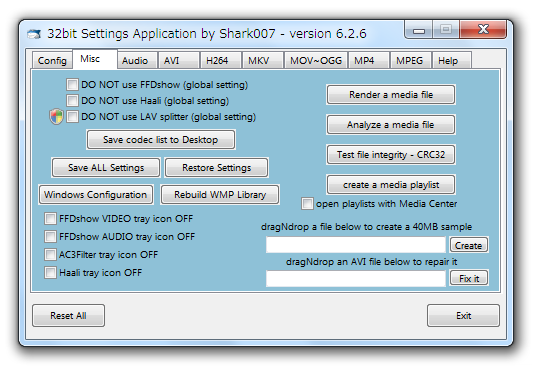Image resolution: width=536 pixels, height=368 pixels.
Task: Select the MP4 tab
Action: coord(369,60)
